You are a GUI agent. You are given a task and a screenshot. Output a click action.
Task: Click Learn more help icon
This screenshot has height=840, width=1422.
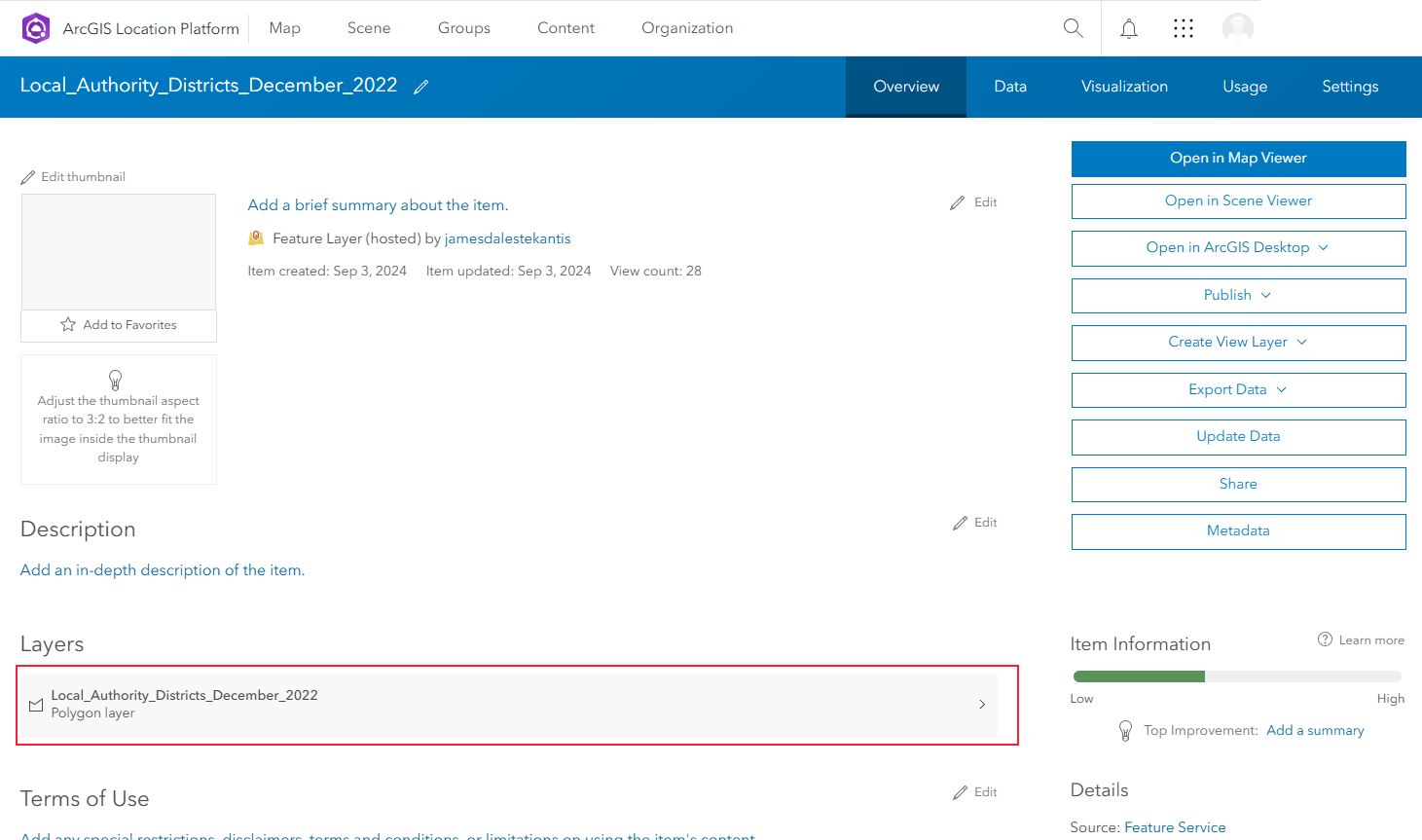(x=1325, y=639)
